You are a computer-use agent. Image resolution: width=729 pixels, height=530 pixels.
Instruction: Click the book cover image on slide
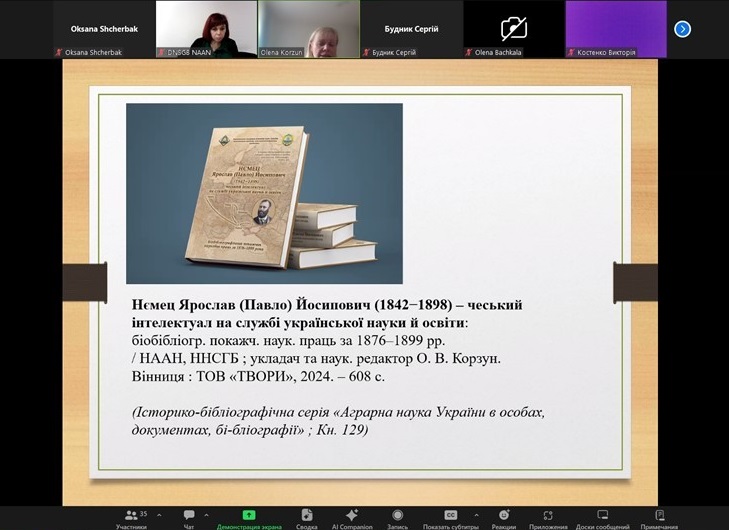(264, 193)
